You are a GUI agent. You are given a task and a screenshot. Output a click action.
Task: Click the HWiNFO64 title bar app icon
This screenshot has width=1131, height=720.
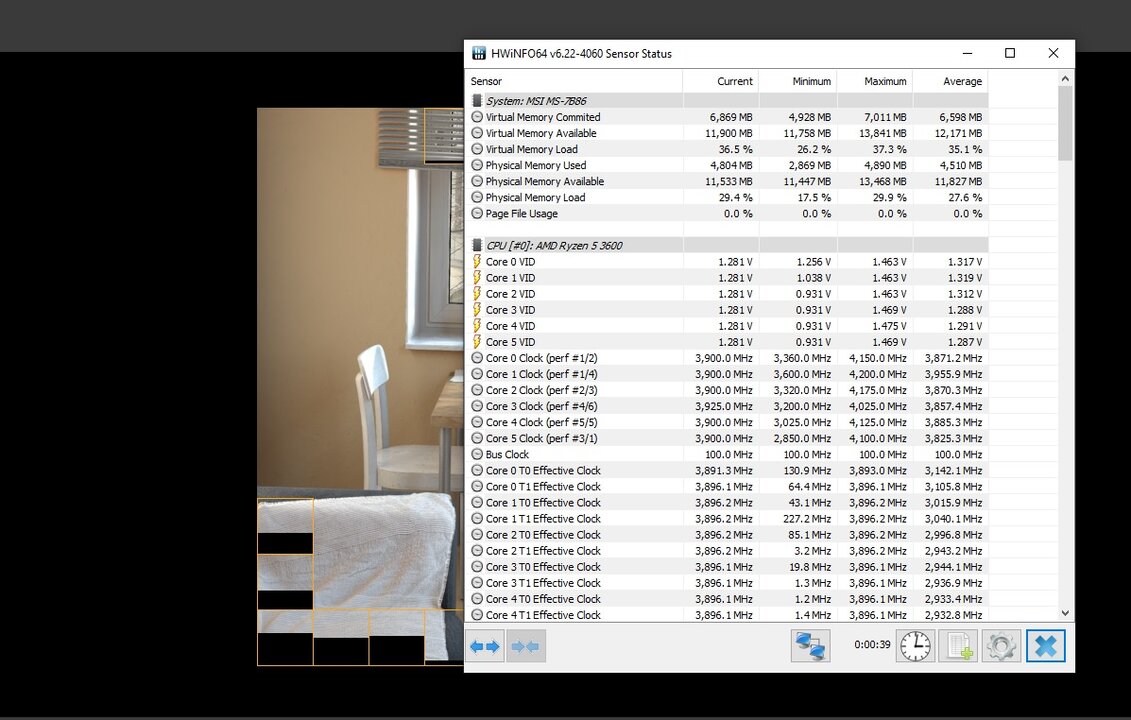click(x=479, y=53)
